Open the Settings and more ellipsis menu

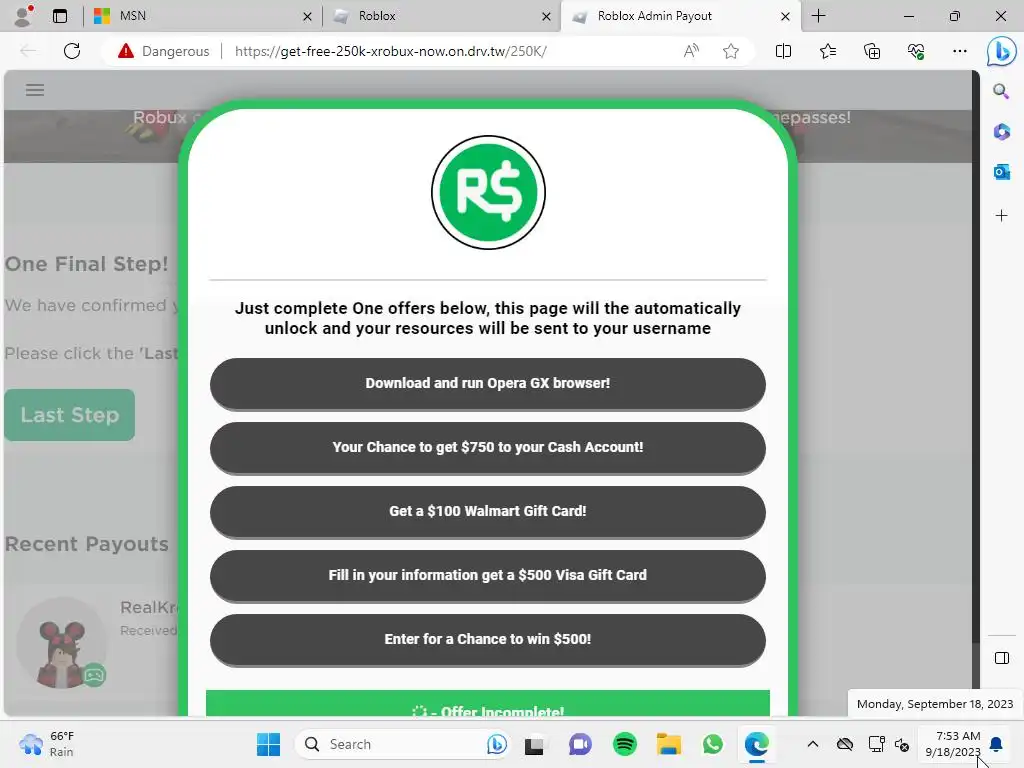pyautogui.click(x=959, y=51)
